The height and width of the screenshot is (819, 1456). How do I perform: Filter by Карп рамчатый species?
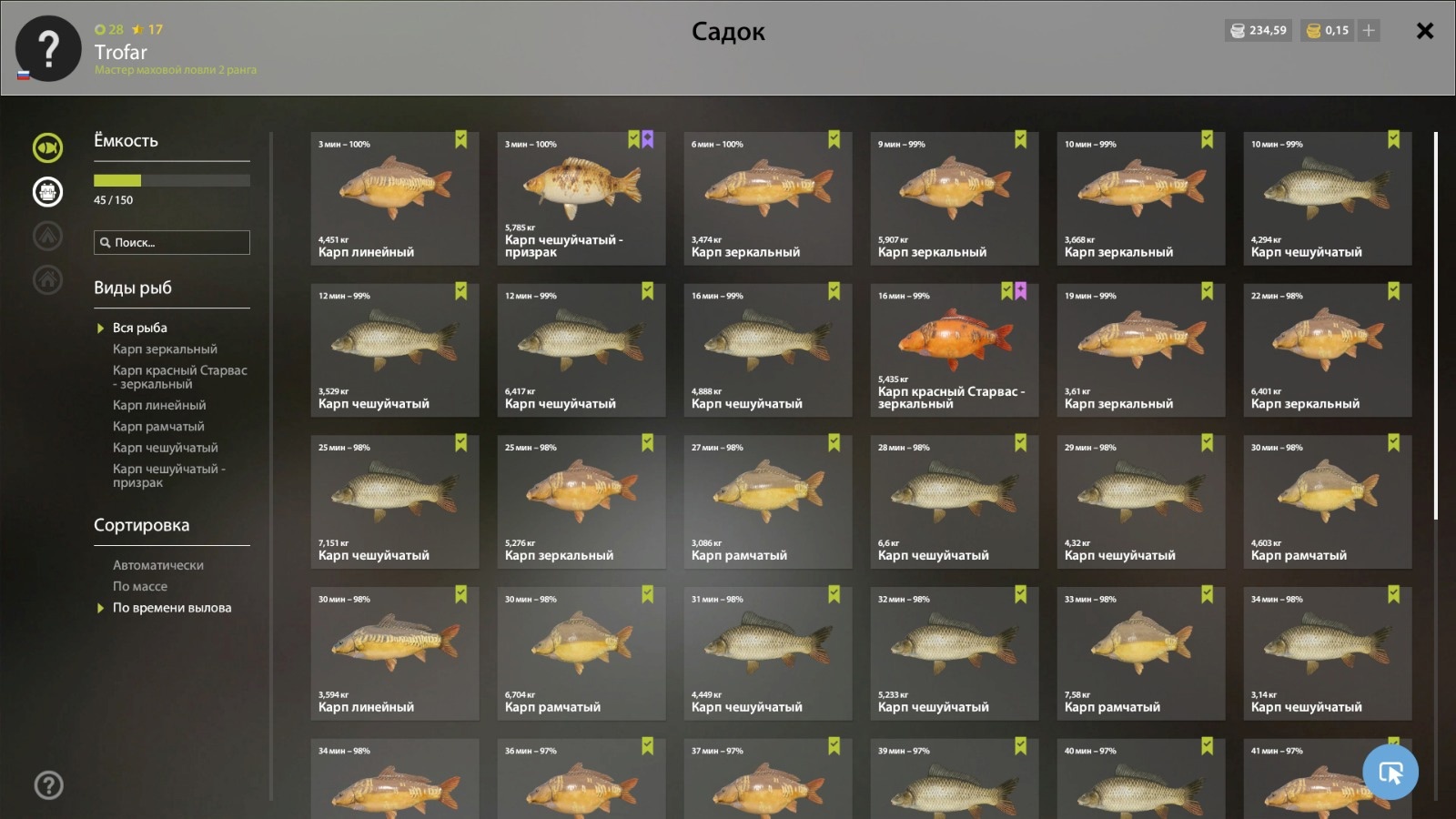[x=158, y=427]
